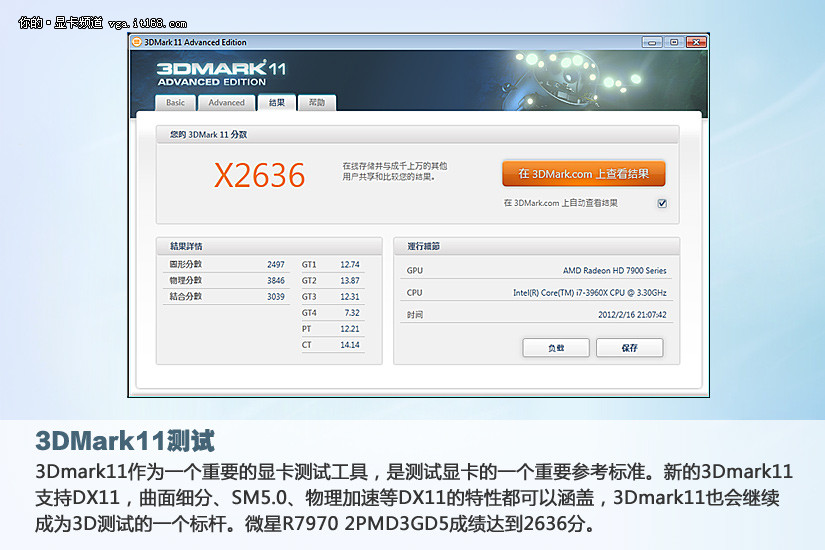Screen dimensions: 825x550
Task: Click the GT1 12.74 result
Action: click(x=331, y=264)
